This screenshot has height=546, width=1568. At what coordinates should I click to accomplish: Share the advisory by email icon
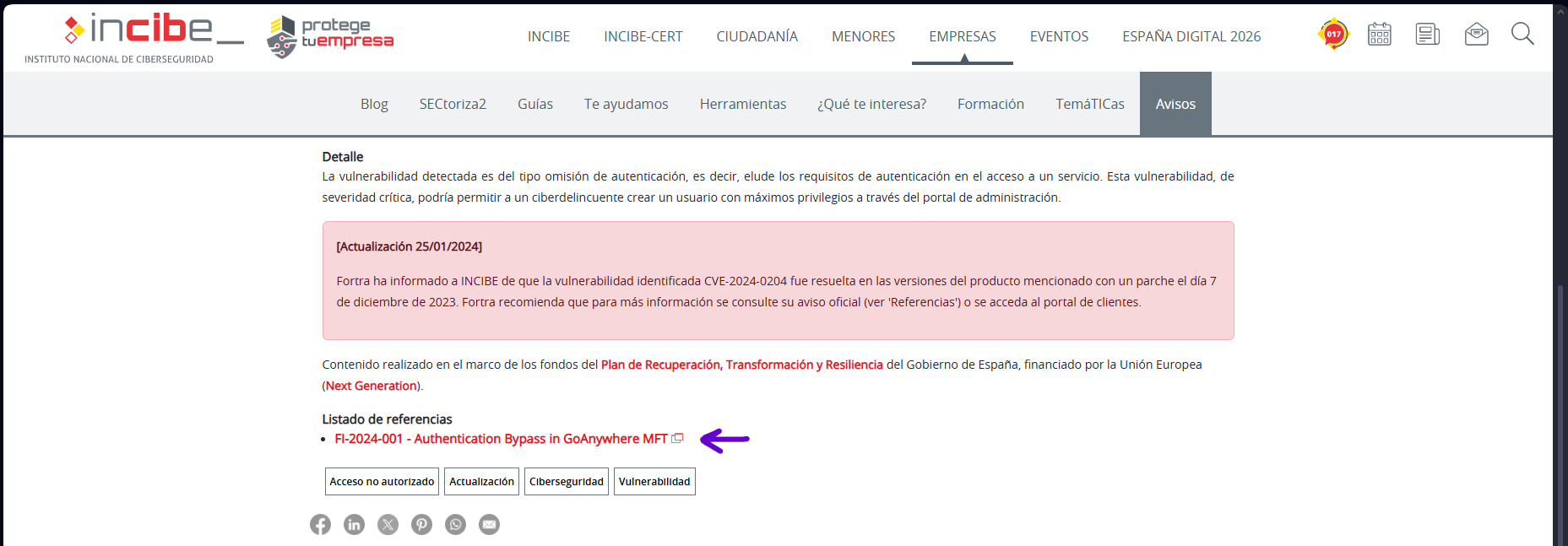(489, 524)
